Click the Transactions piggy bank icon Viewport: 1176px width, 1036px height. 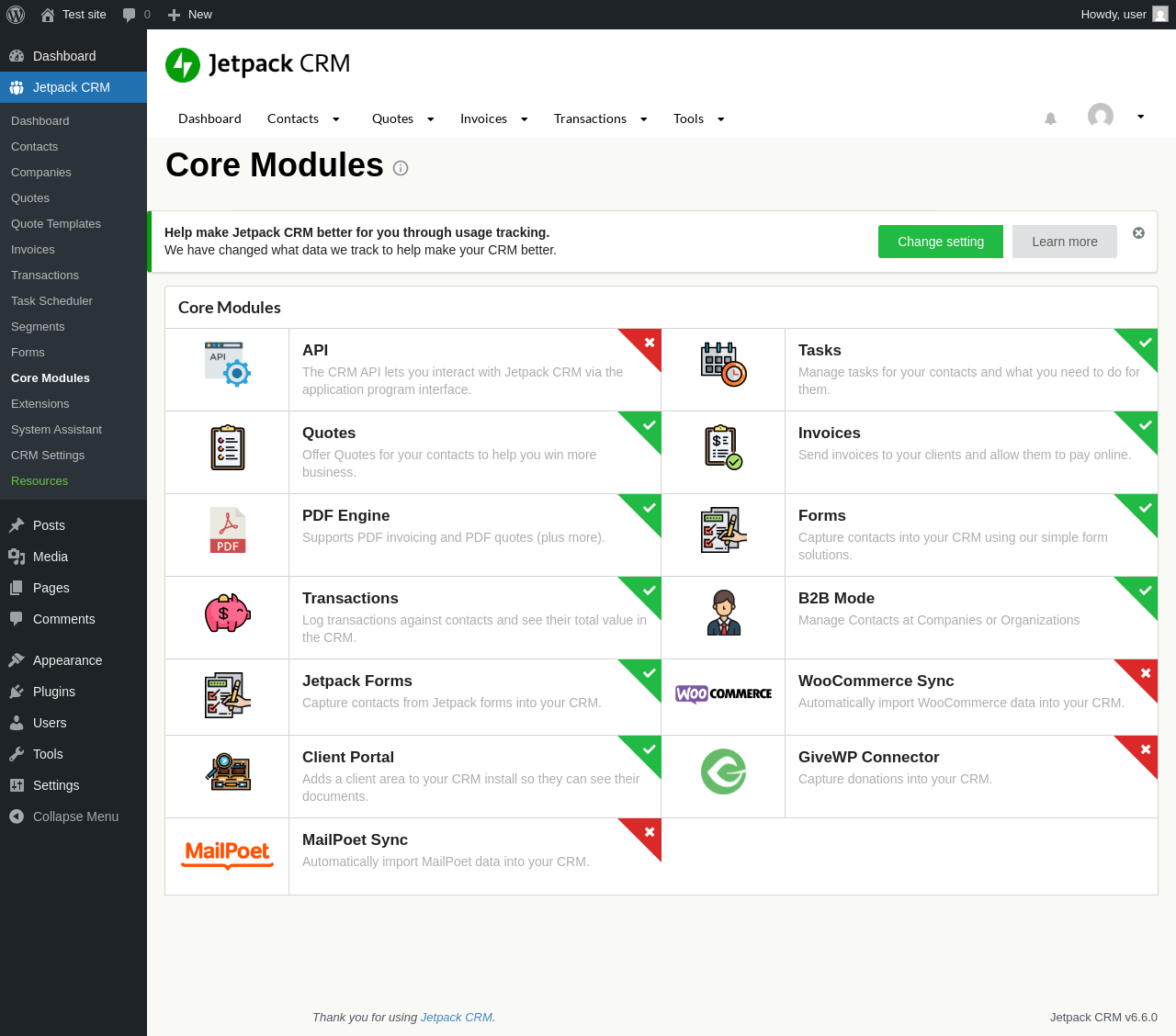[x=227, y=613]
